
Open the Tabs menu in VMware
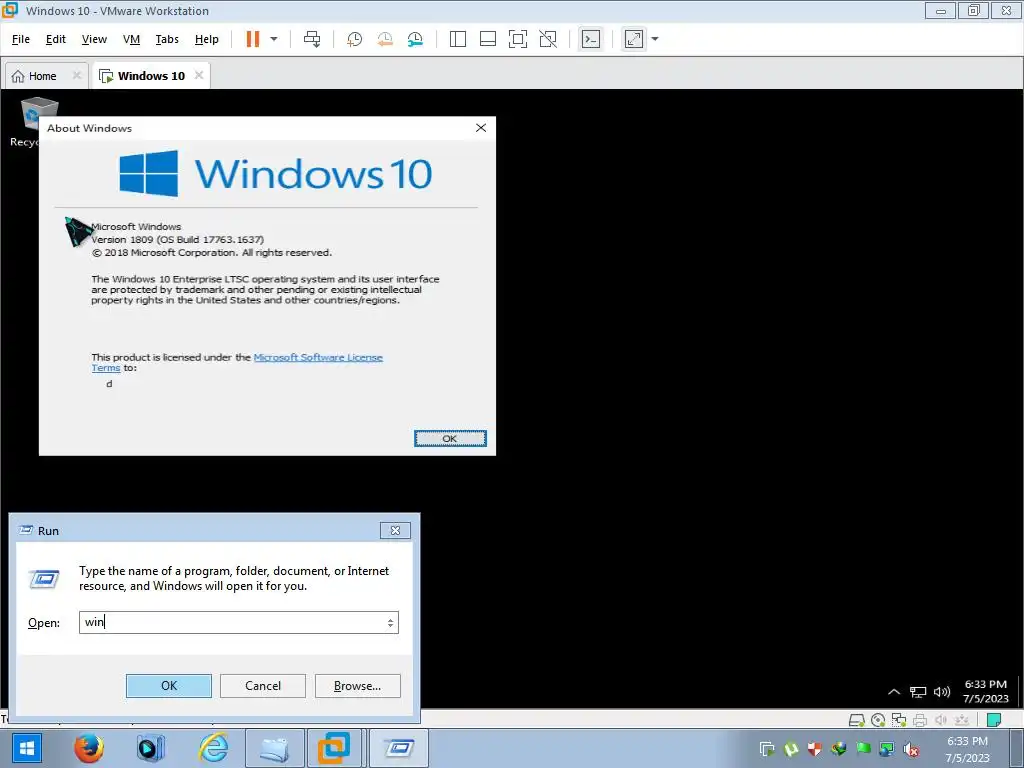(167, 39)
